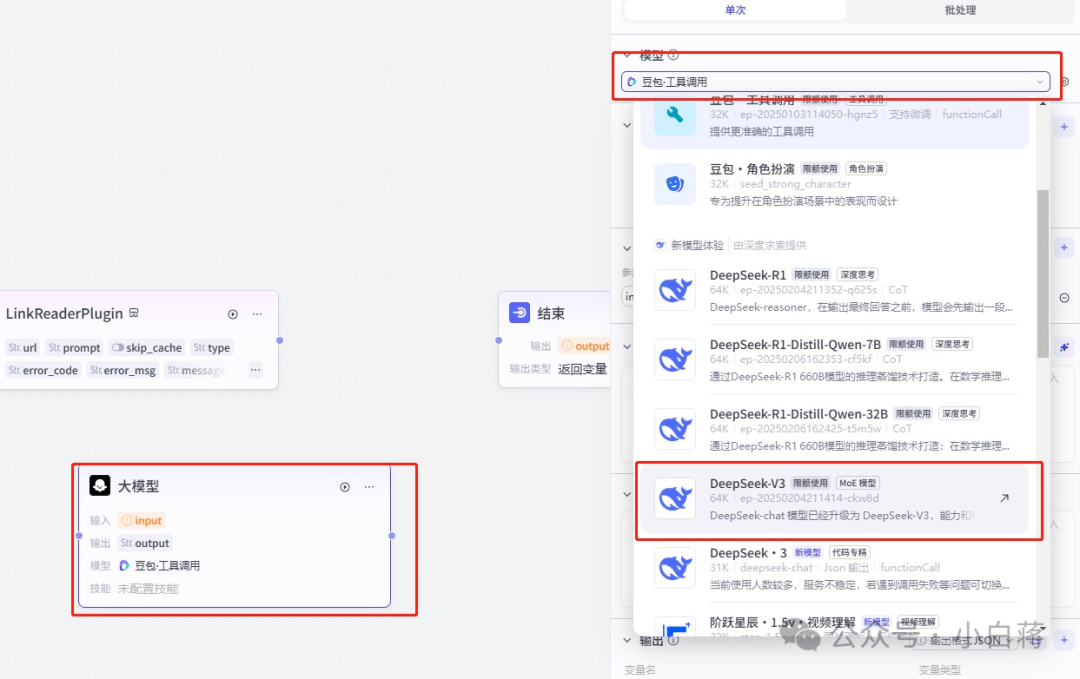The width and height of the screenshot is (1080, 679).
Task: Toggle skip_cache parameter in LinkReaderPlugin
Action: [x=147, y=348]
